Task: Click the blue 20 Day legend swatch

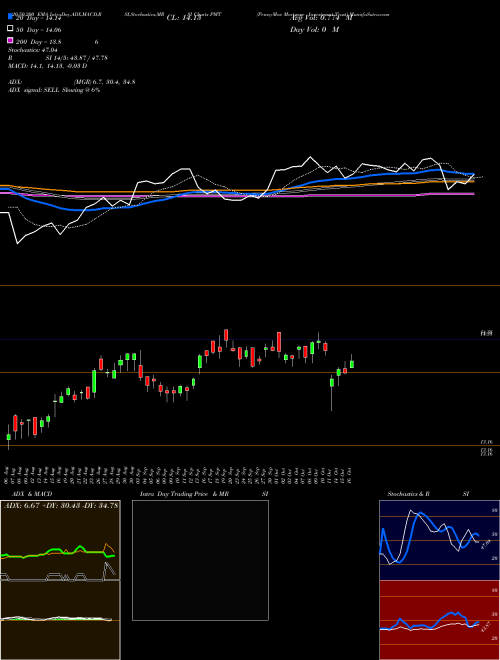Action: [x=10, y=16]
